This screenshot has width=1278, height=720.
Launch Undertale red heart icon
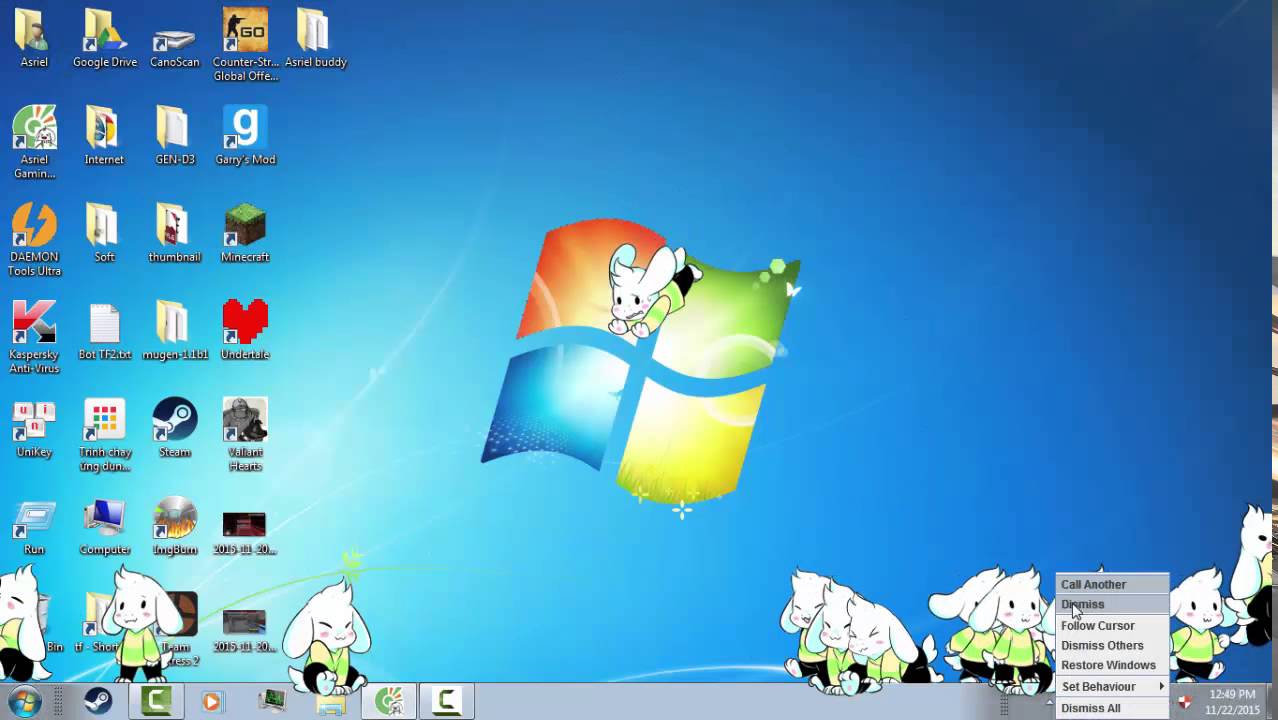(x=245, y=331)
